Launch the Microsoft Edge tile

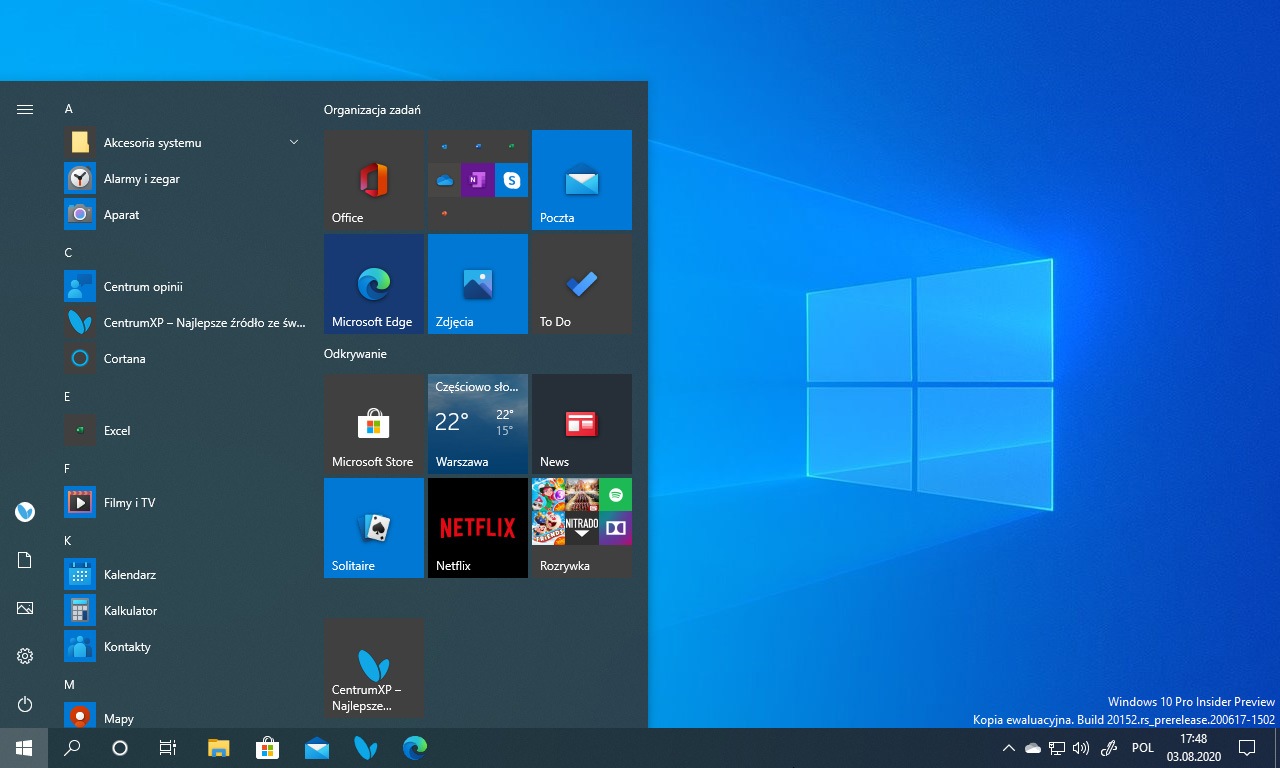(374, 284)
